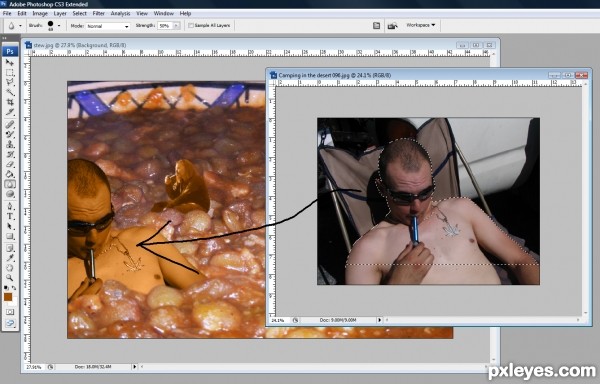Click Doc size text in stew.jpg window

tap(93, 367)
